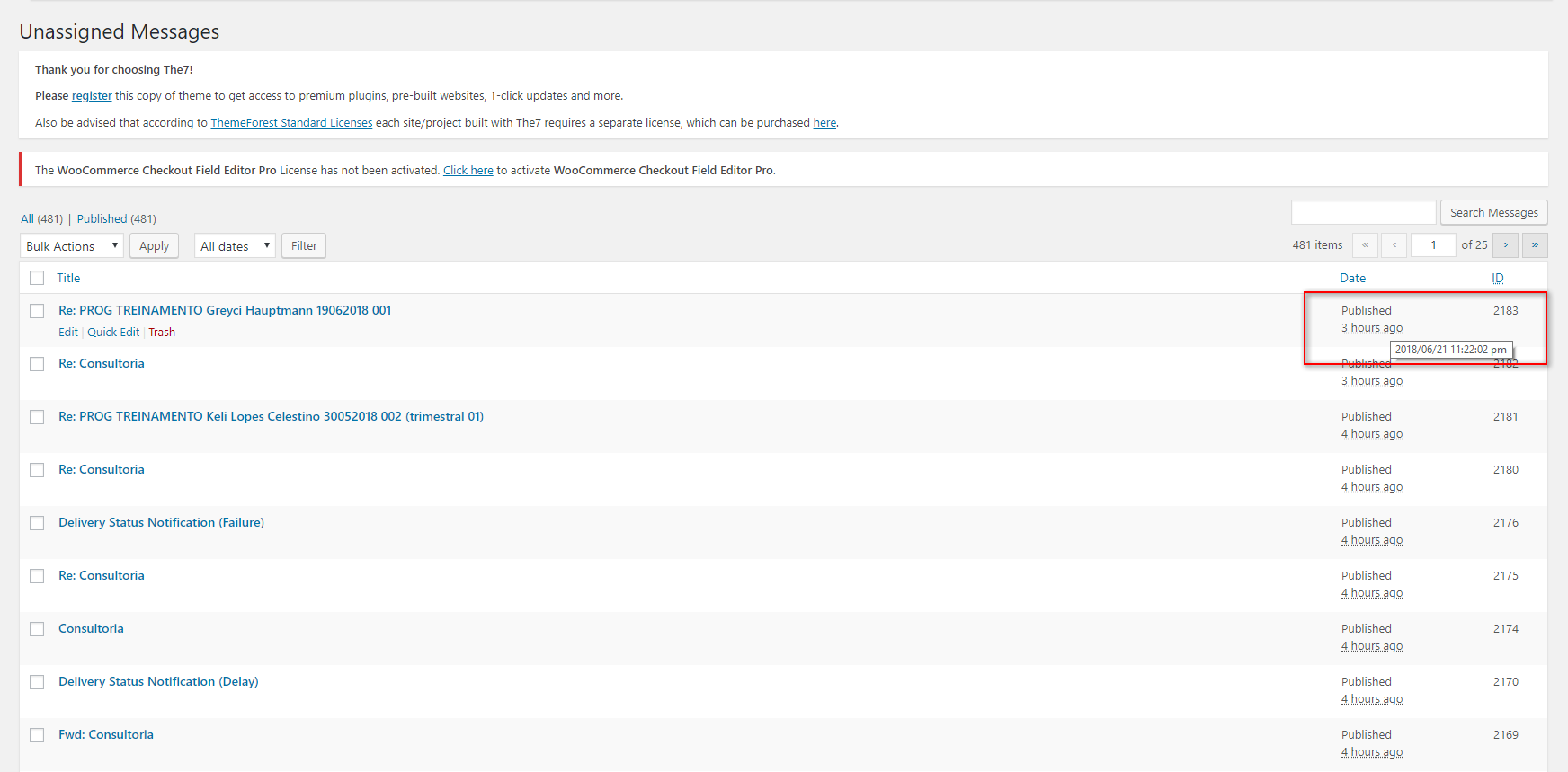Go to the next page of messages
Screen dimensions: 1568x772
(1505, 245)
